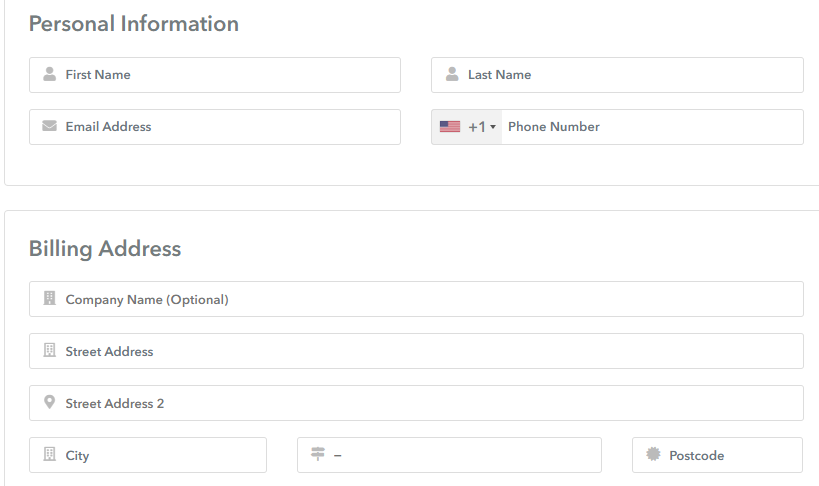819x486 pixels.
Task: Focus the First Name input field
Action: point(215,75)
